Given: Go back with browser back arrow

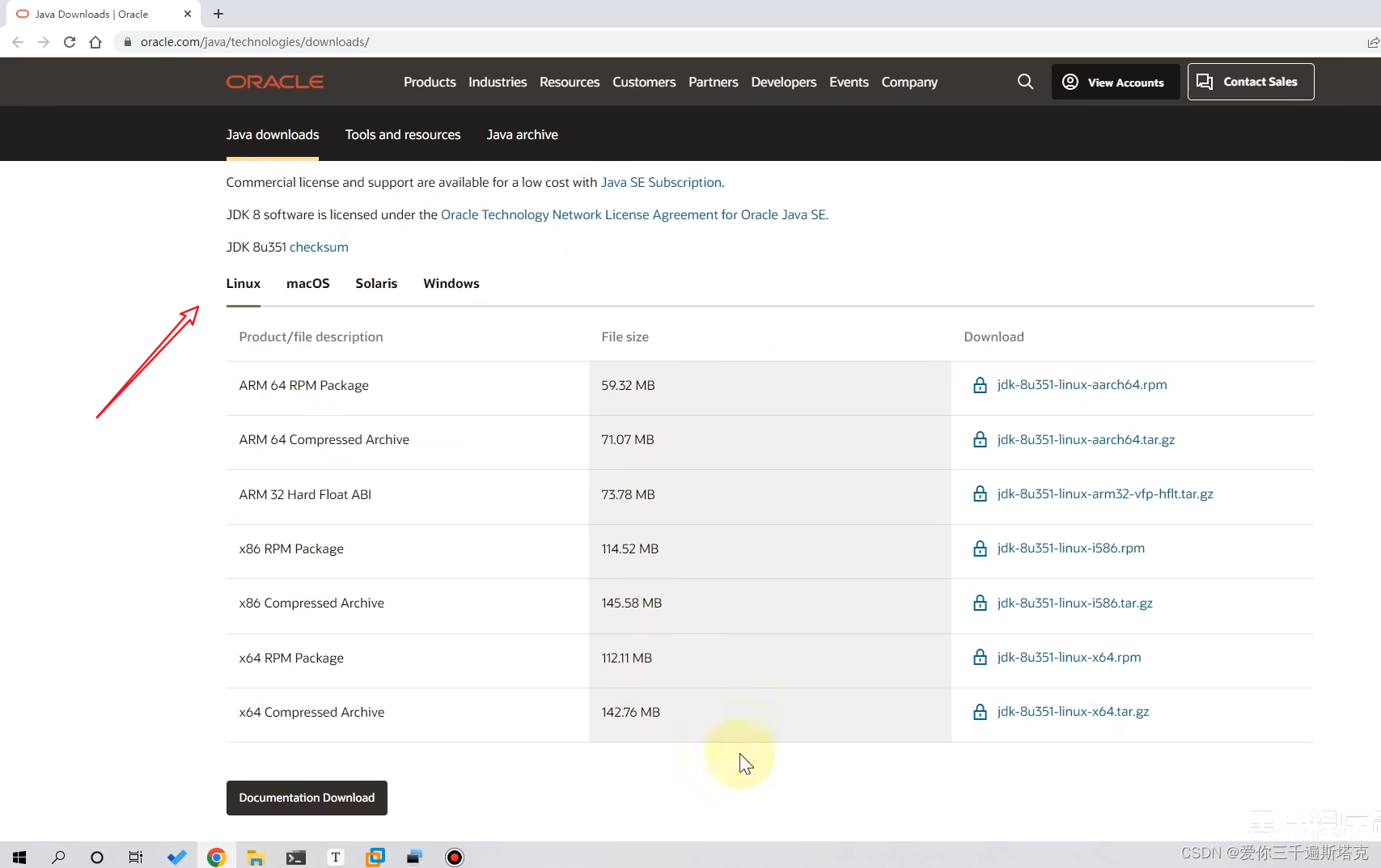Looking at the screenshot, I should click(18, 42).
